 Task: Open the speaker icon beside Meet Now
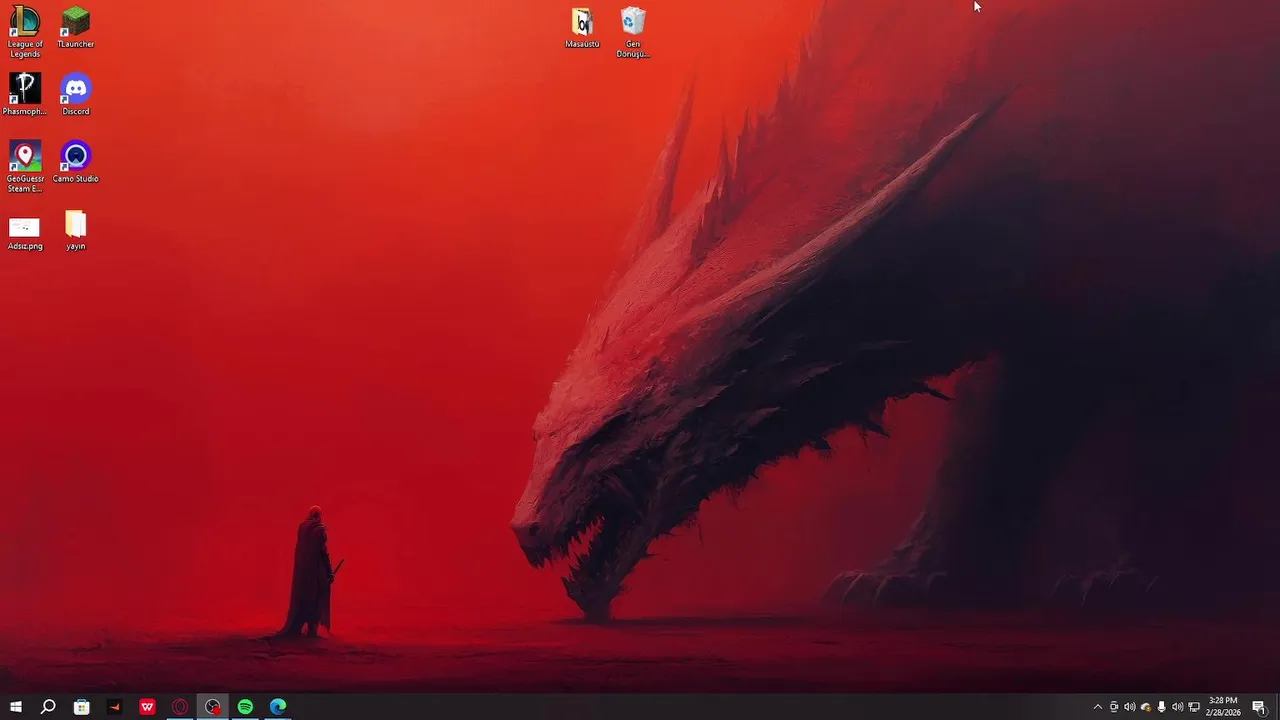[x=1130, y=707]
